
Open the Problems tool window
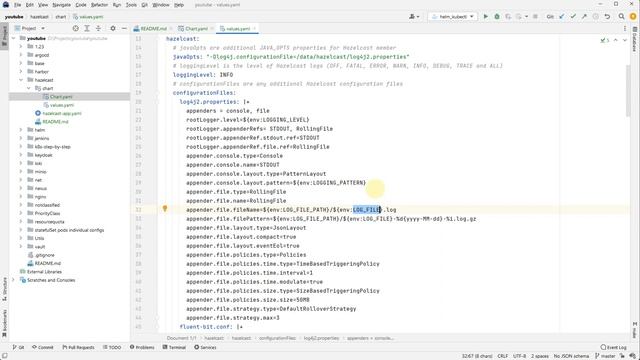[x=142, y=347]
